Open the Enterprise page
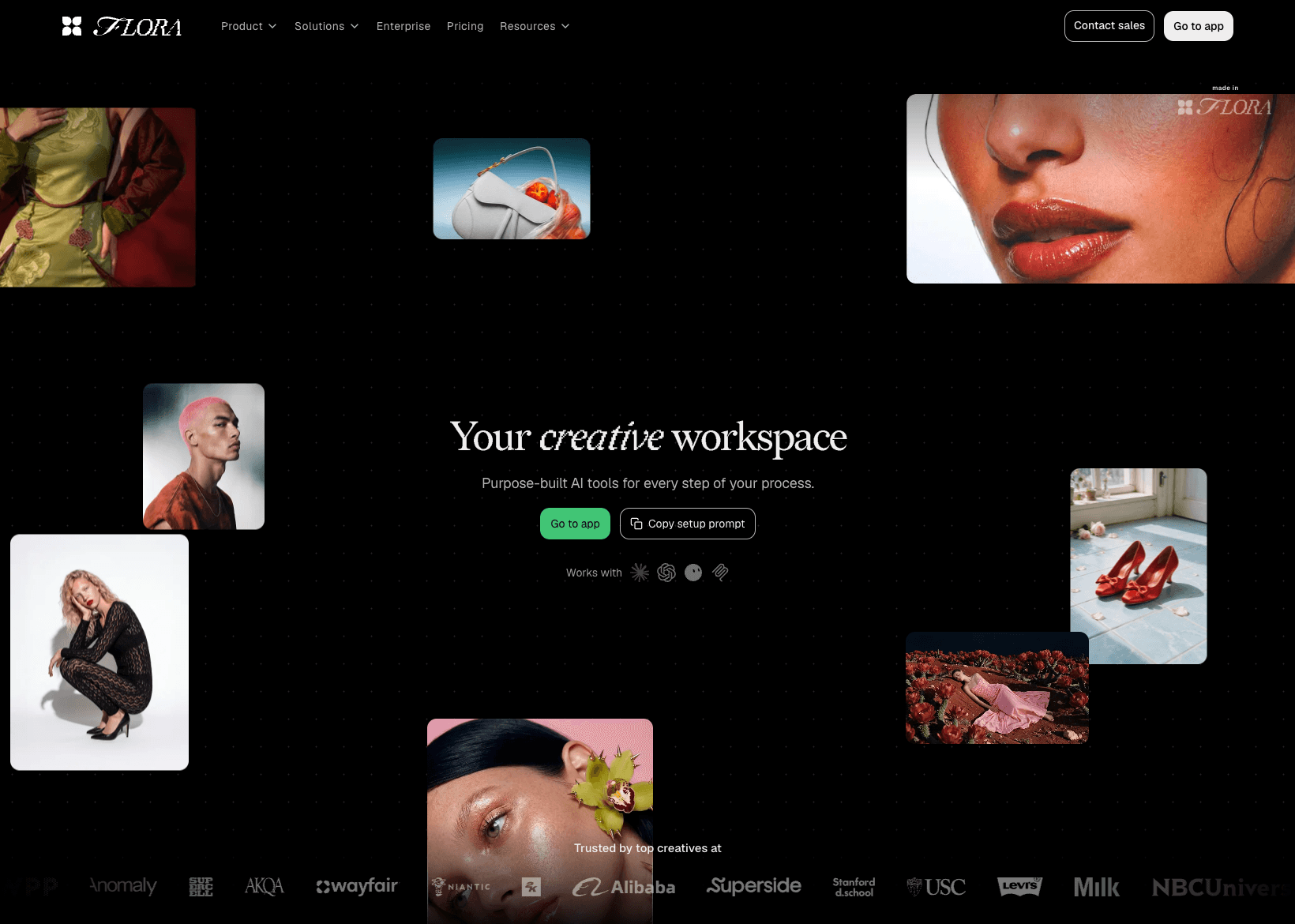The width and height of the screenshot is (1295, 924). [404, 26]
